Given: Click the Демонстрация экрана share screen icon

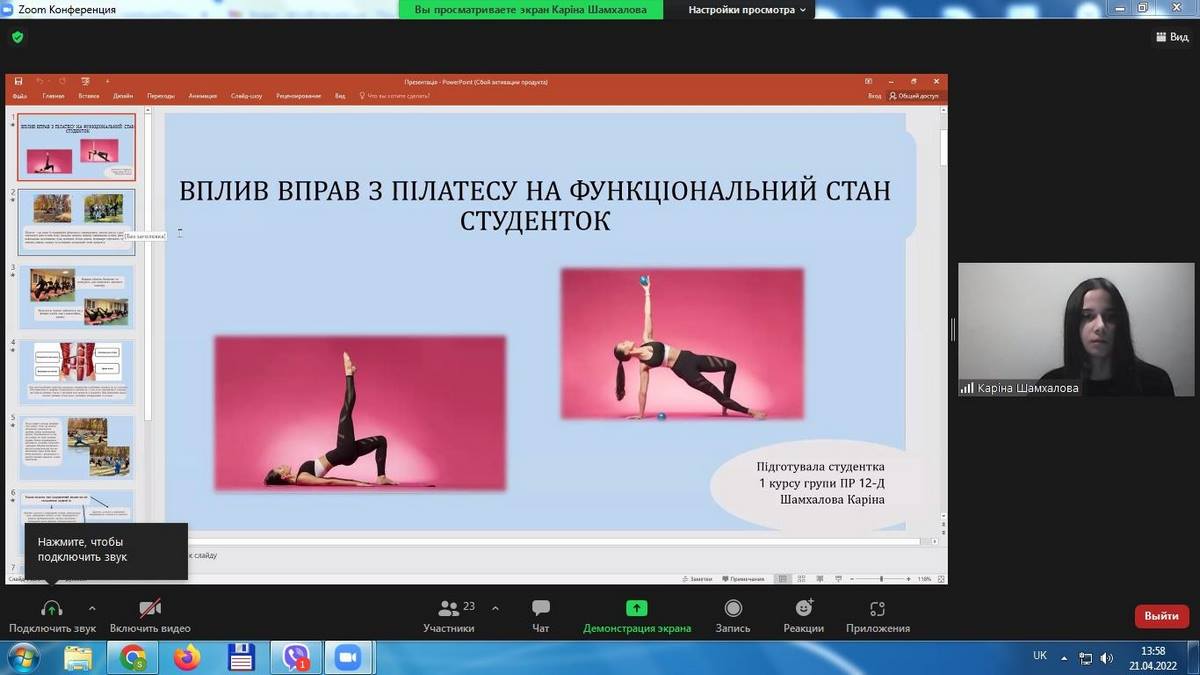Looking at the screenshot, I should pyautogui.click(x=636, y=608).
